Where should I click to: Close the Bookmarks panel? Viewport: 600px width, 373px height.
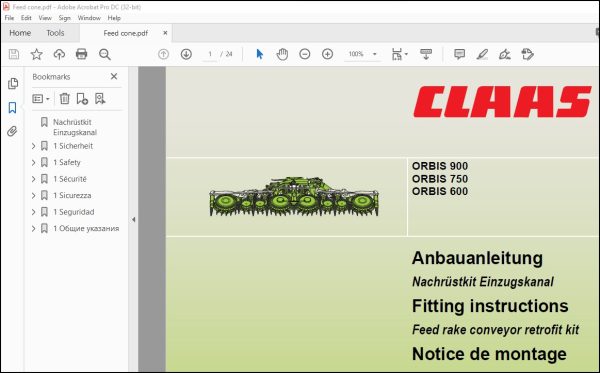point(114,77)
